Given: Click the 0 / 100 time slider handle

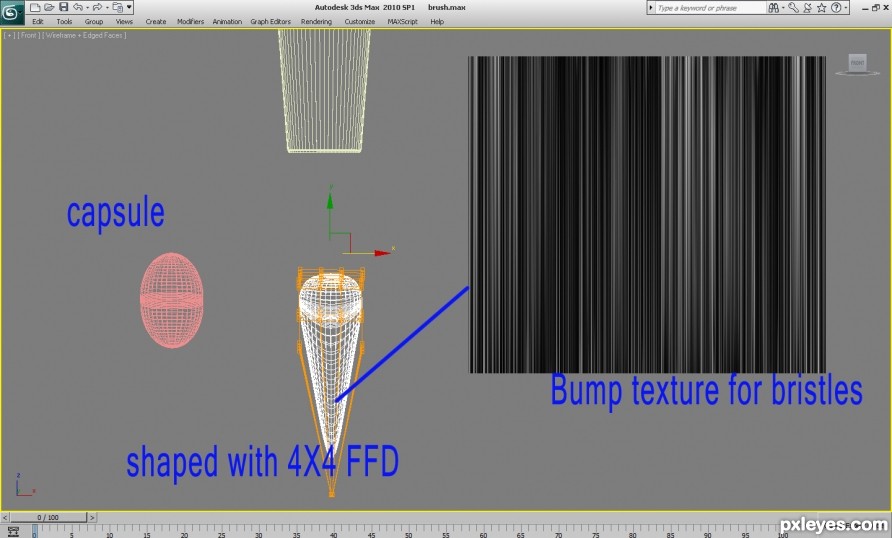Looking at the screenshot, I should (48, 518).
